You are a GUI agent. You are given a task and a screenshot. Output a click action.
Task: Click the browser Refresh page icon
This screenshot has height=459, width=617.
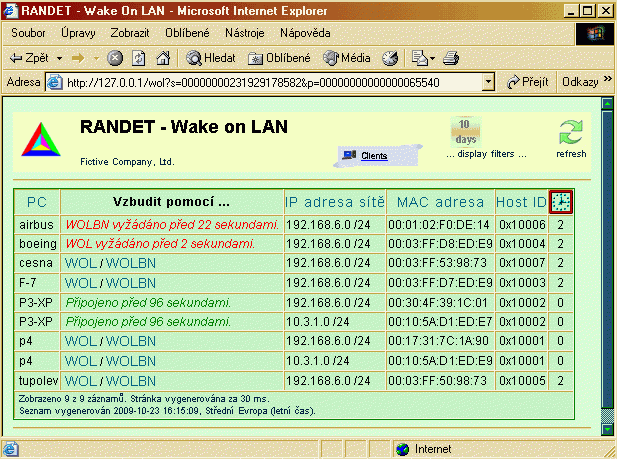138,59
